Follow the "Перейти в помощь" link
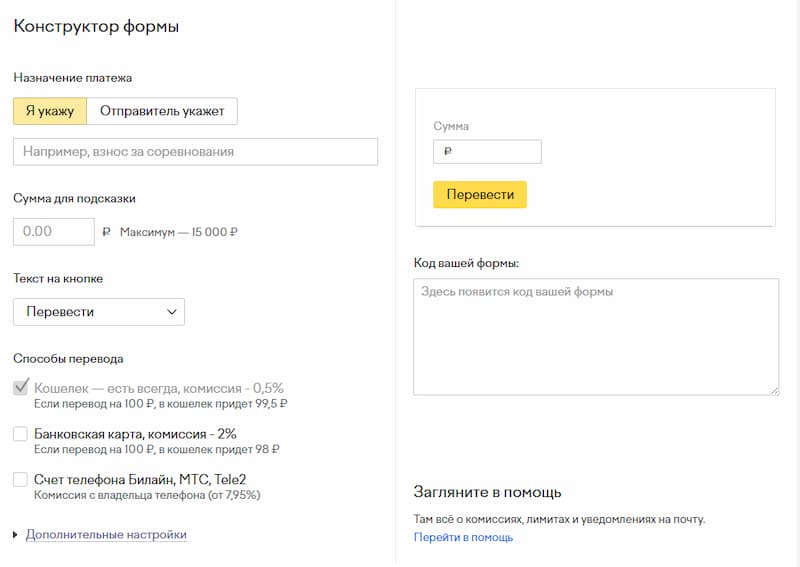The width and height of the screenshot is (800, 567). 463,537
